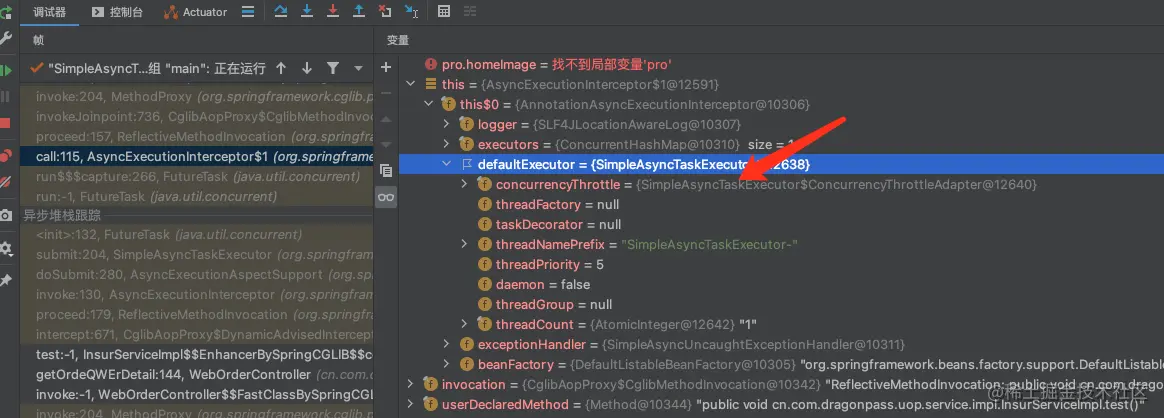1164x418 pixels.
Task: Switch to 控制台 console tab
Action: (118, 12)
